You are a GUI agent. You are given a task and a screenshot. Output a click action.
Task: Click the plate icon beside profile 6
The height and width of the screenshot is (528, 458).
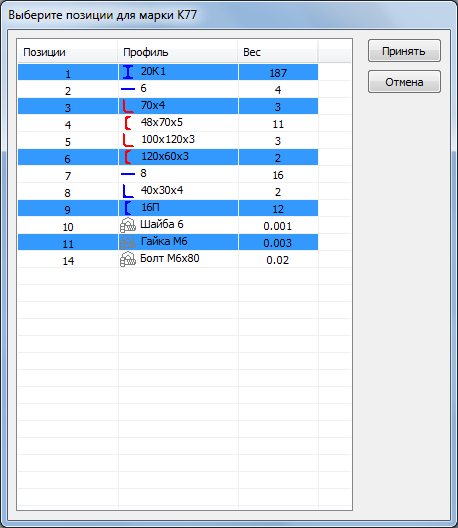click(128, 89)
